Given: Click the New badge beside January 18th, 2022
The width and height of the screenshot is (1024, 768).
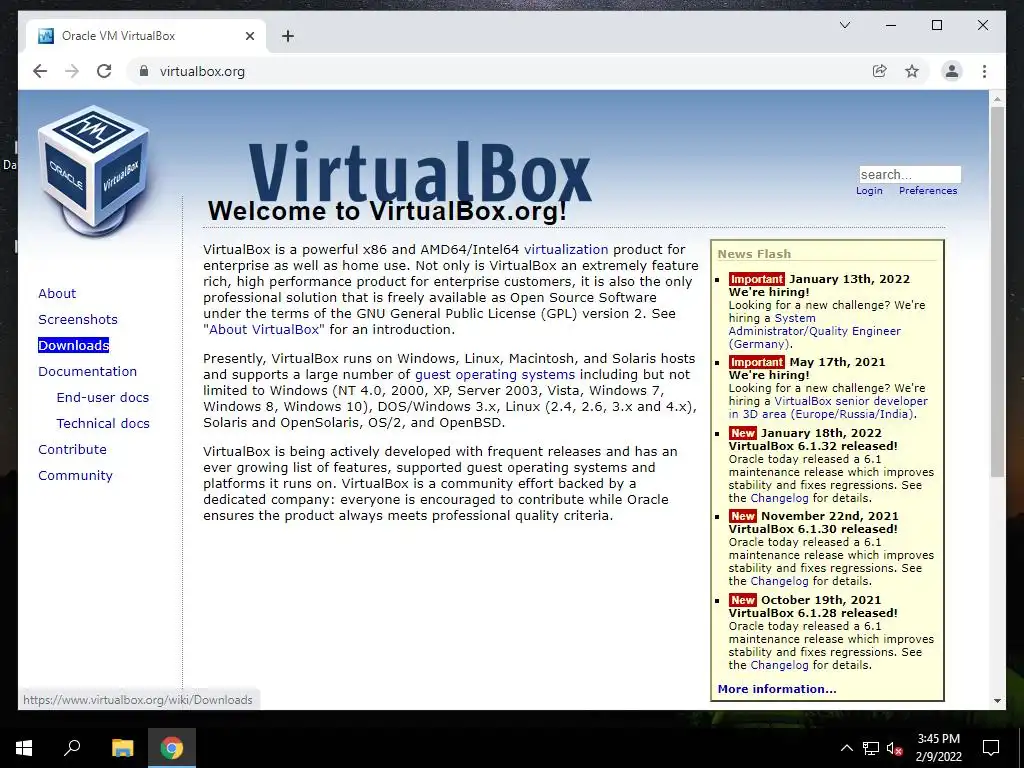Looking at the screenshot, I should 743,433.
